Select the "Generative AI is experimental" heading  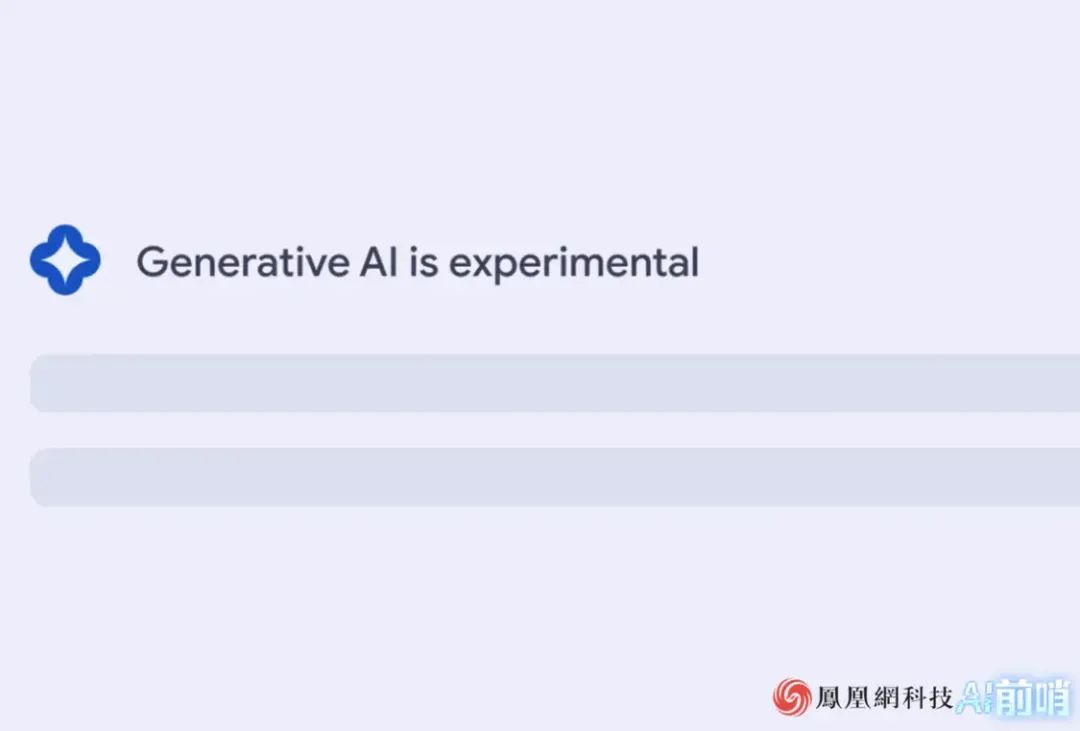point(417,263)
